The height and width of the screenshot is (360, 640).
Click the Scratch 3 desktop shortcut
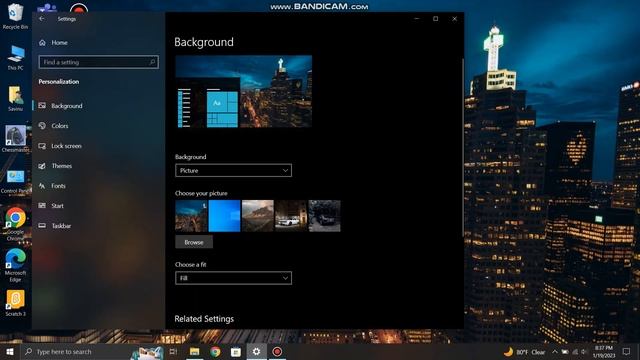click(16, 303)
